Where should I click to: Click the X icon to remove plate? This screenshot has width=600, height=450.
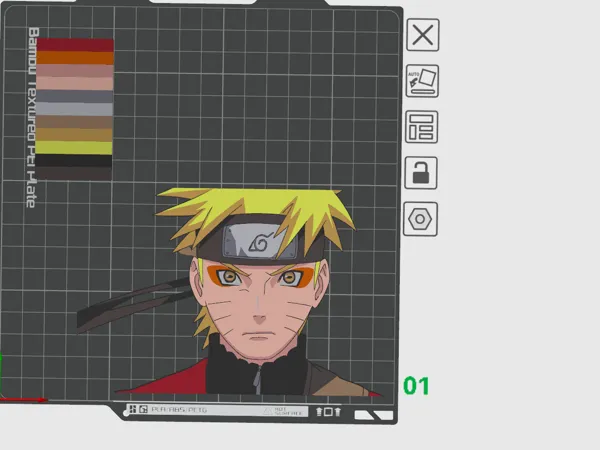point(423,35)
